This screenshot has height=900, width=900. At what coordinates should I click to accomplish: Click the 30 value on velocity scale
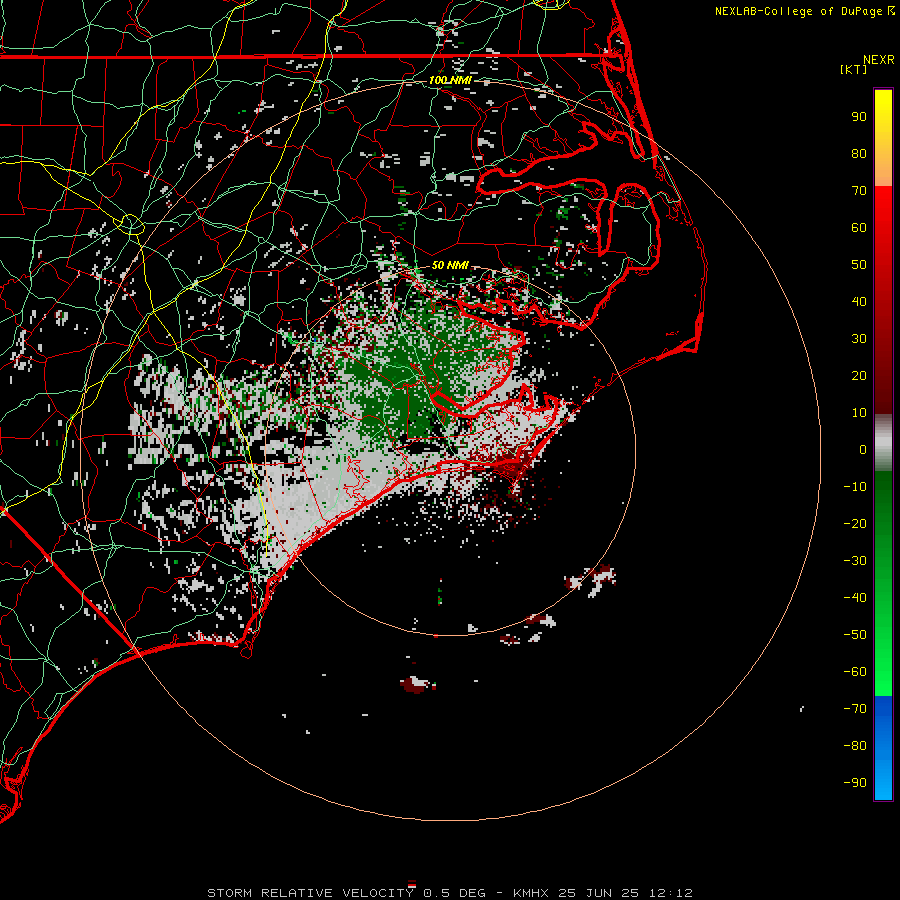pyautogui.click(x=859, y=339)
